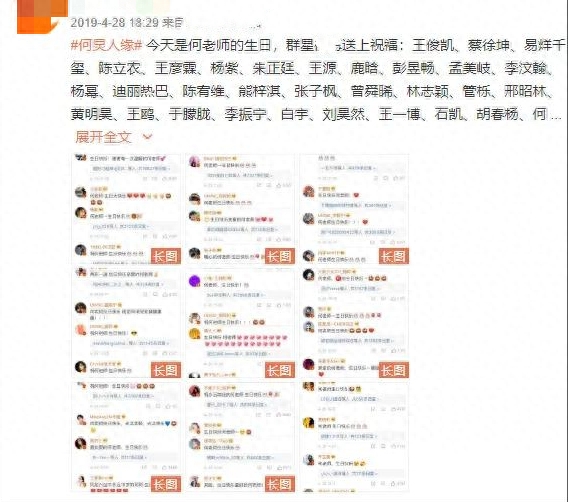Click 长图 badge on third grid image
The height and width of the screenshot is (502, 568).
click(394, 256)
